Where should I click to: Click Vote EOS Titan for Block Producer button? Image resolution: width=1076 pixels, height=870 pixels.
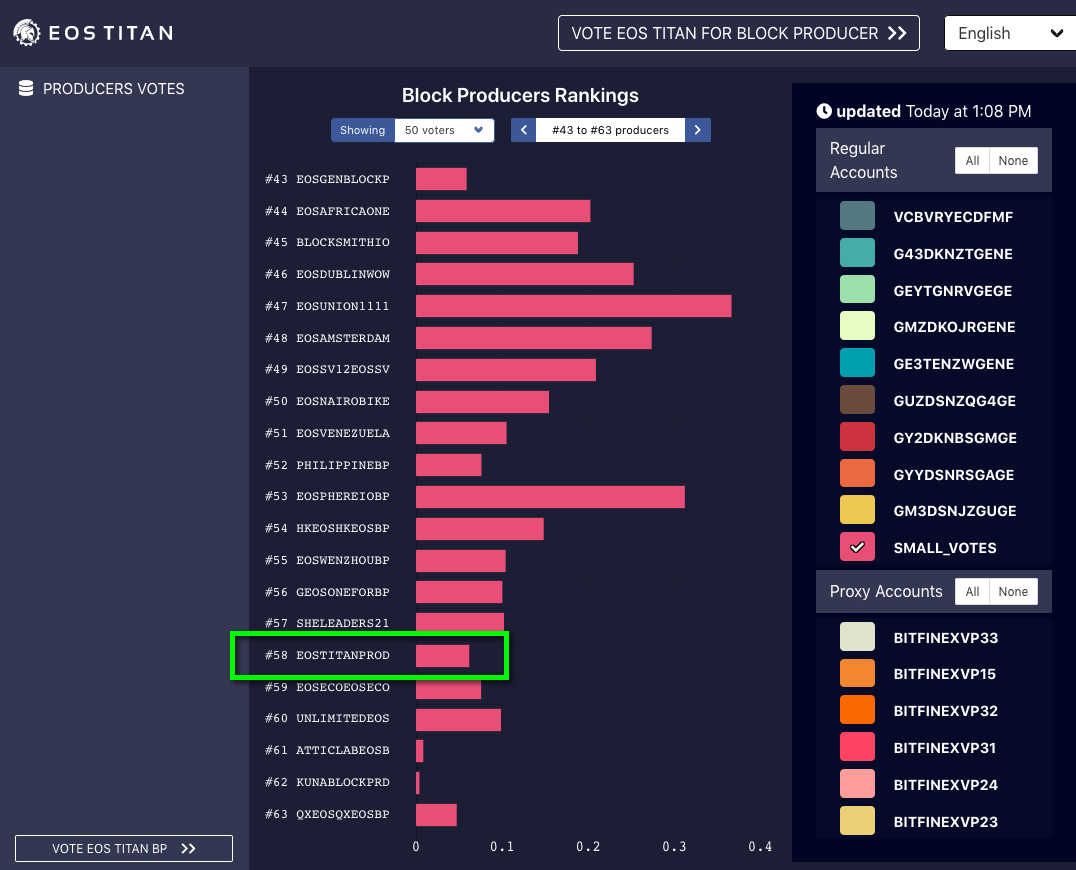738,33
